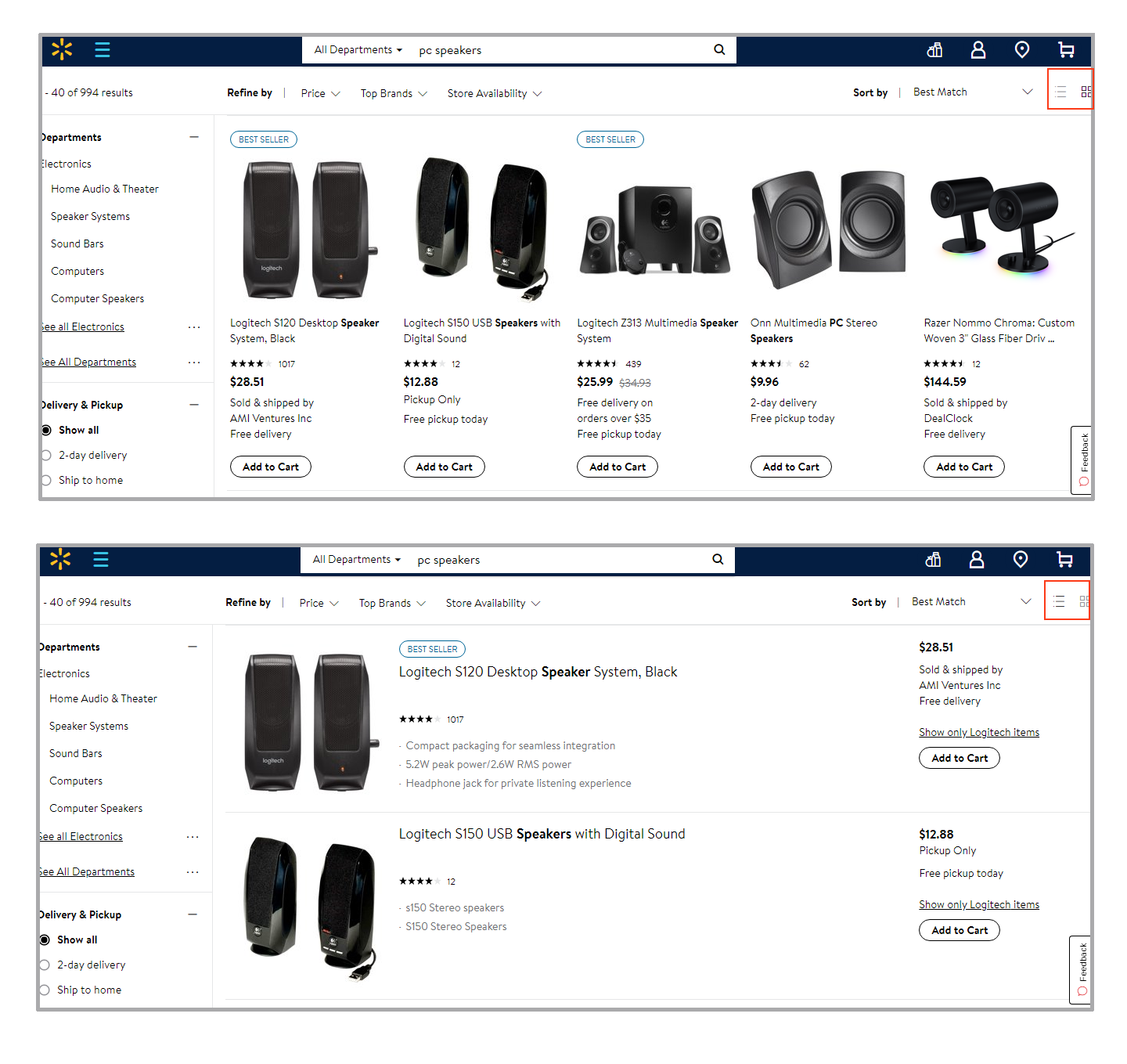Image resolution: width=1127 pixels, height=1064 pixels.
Task: Open Sound Bars department in the list-view sidebar
Action: click(x=76, y=754)
